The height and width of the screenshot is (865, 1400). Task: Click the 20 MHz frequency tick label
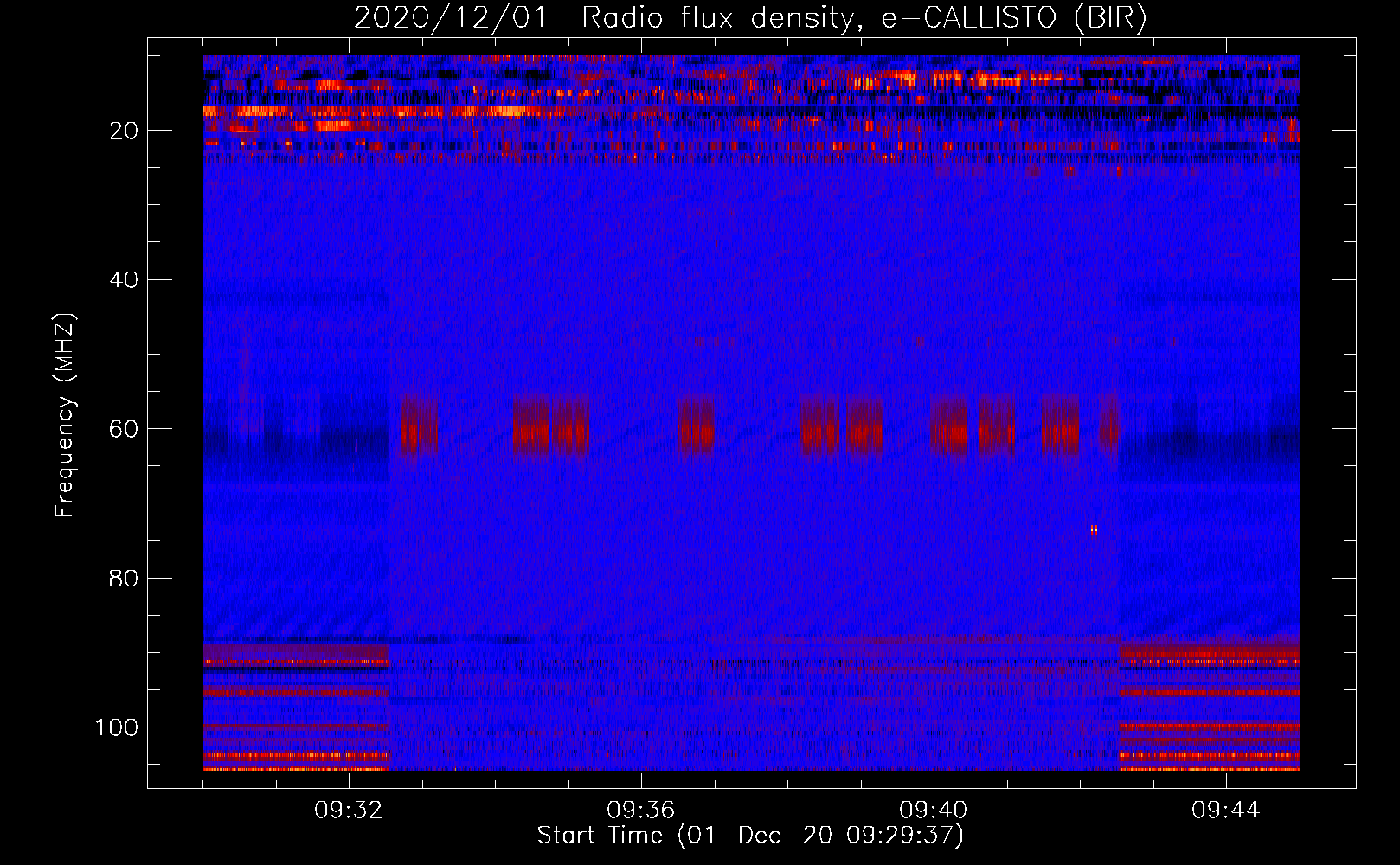[124, 131]
